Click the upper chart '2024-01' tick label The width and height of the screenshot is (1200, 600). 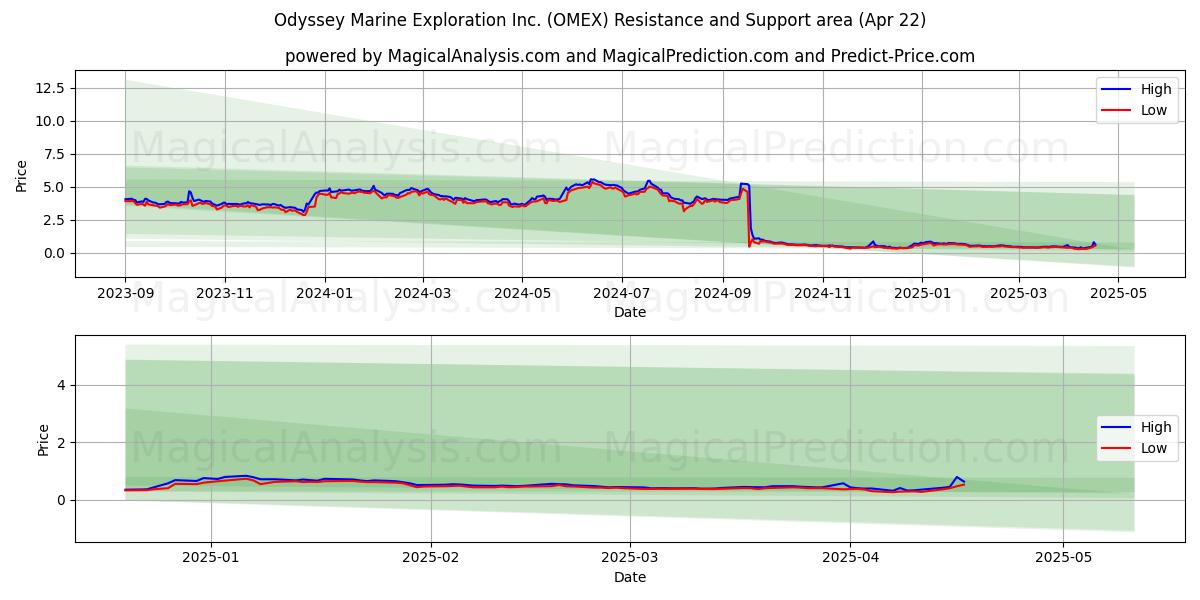click(x=324, y=294)
